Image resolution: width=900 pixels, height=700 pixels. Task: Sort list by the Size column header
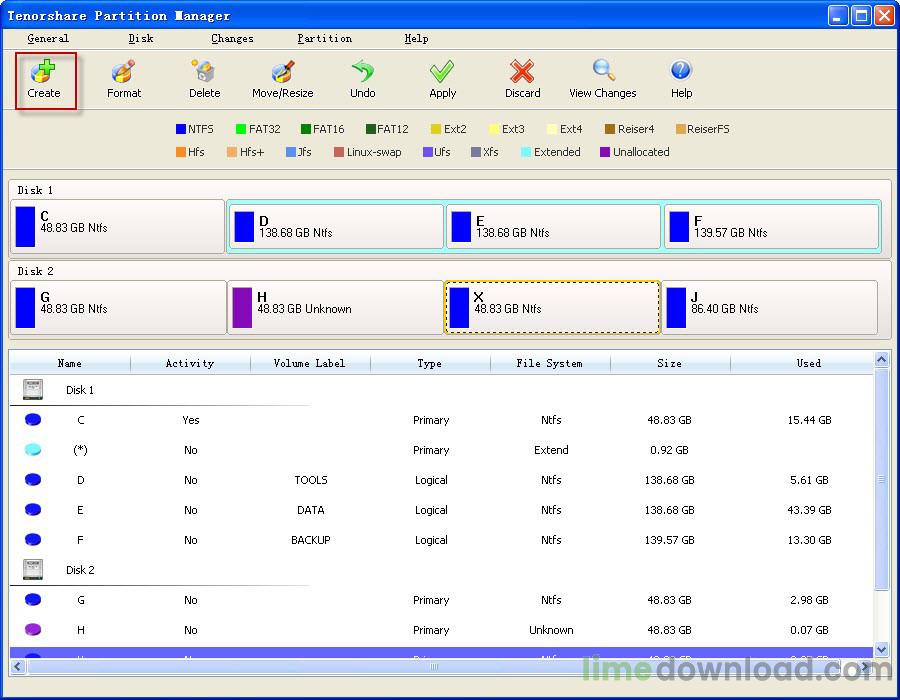point(669,363)
